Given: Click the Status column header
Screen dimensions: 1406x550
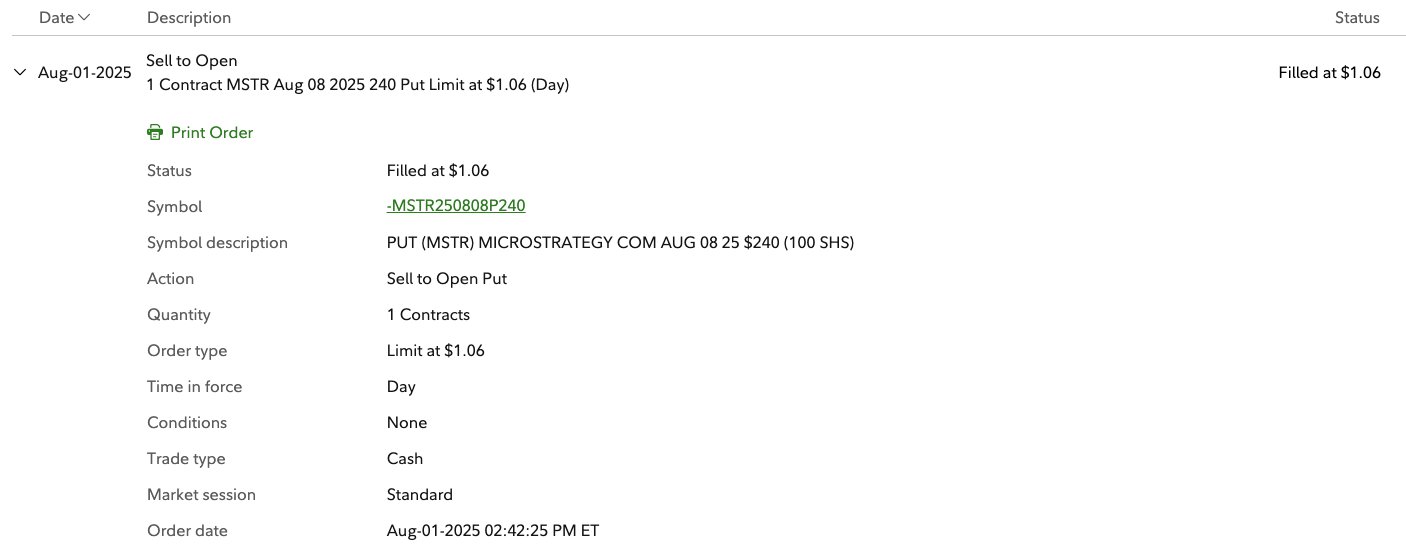Looking at the screenshot, I should coord(1357,17).
